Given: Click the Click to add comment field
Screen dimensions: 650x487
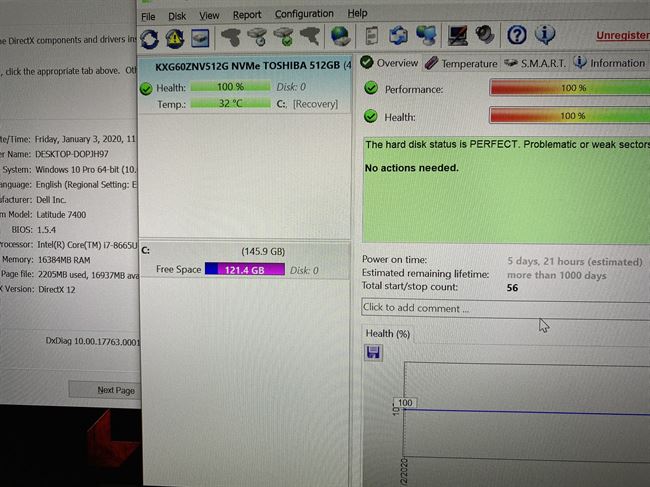Looking at the screenshot, I should click(x=505, y=308).
